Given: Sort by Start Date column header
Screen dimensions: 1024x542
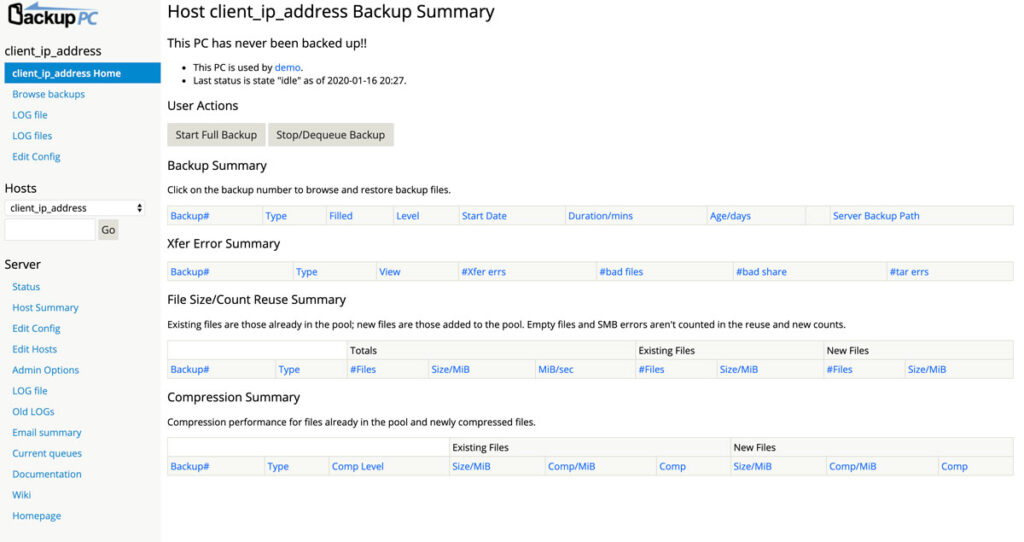Looking at the screenshot, I should [484, 215].
